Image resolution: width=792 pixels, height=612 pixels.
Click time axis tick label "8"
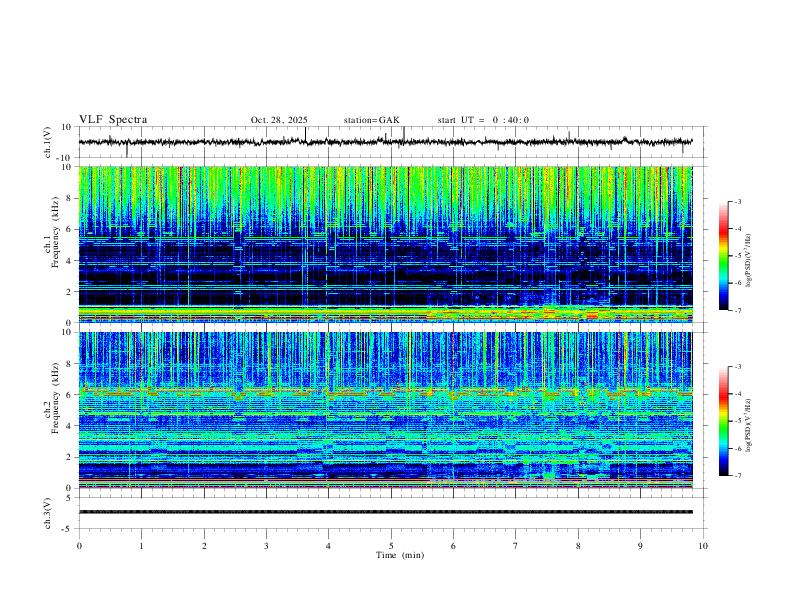578,546
